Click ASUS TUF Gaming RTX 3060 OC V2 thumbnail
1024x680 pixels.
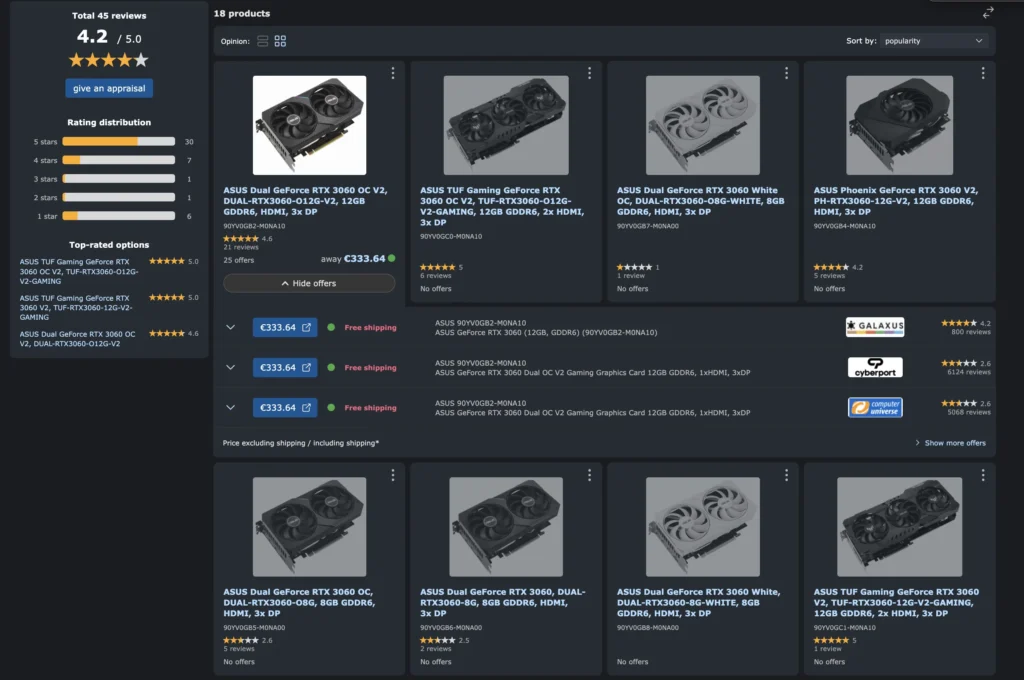pyautogui.click(x=506, y=125)
